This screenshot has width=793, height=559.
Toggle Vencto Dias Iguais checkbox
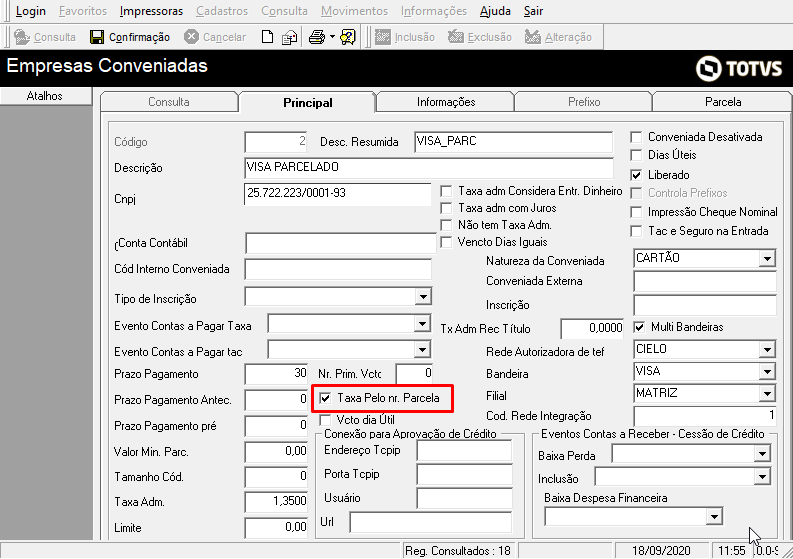[446, 242]
